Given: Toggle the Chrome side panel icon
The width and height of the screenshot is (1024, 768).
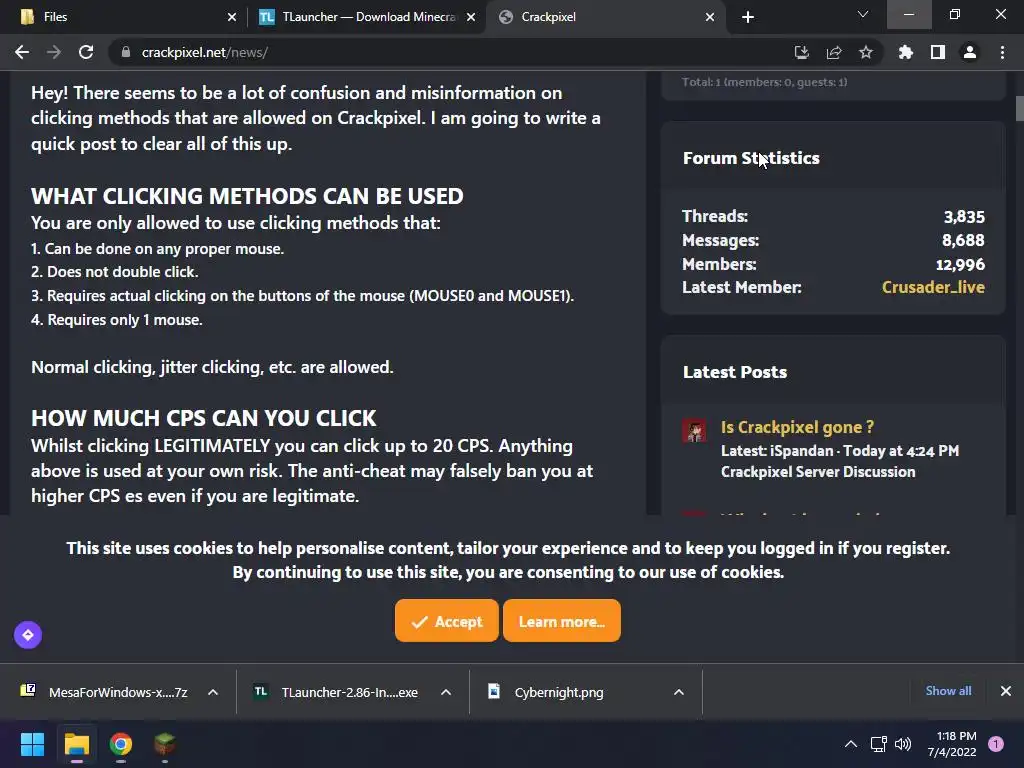Looking at the screenshot, I should pos(937,52).
